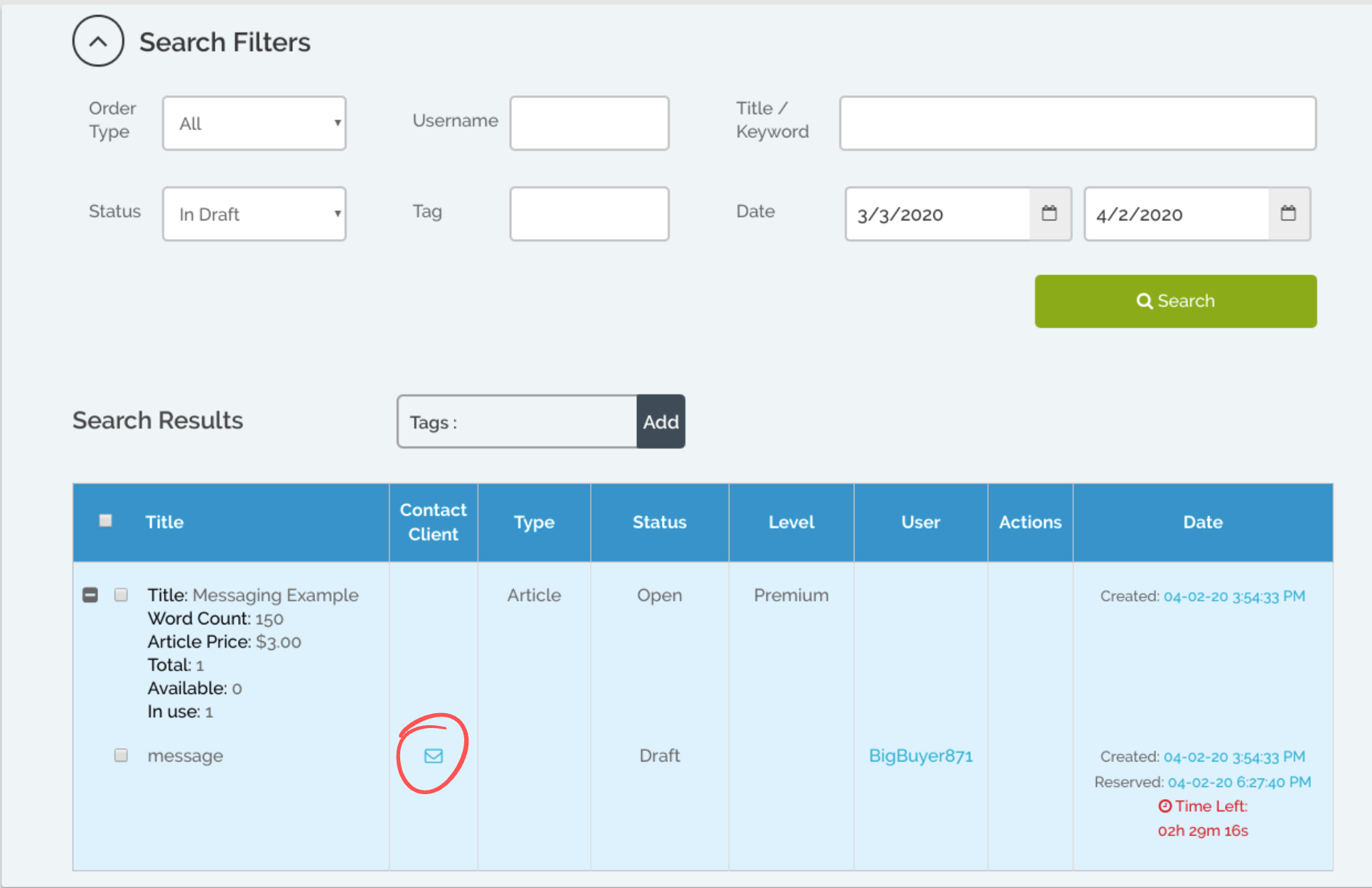Open the start date calendar picker

point(1049,213)
